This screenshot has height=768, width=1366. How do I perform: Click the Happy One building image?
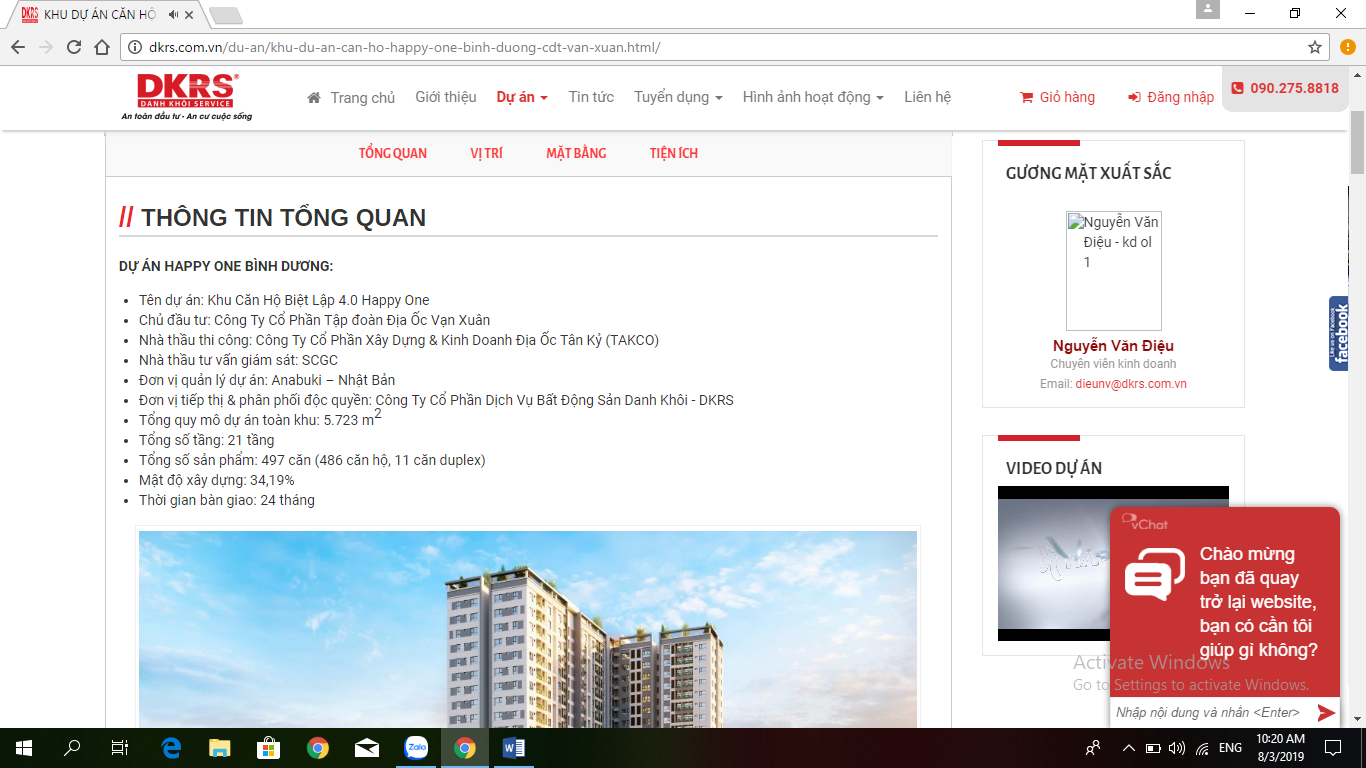coord(528,629)
